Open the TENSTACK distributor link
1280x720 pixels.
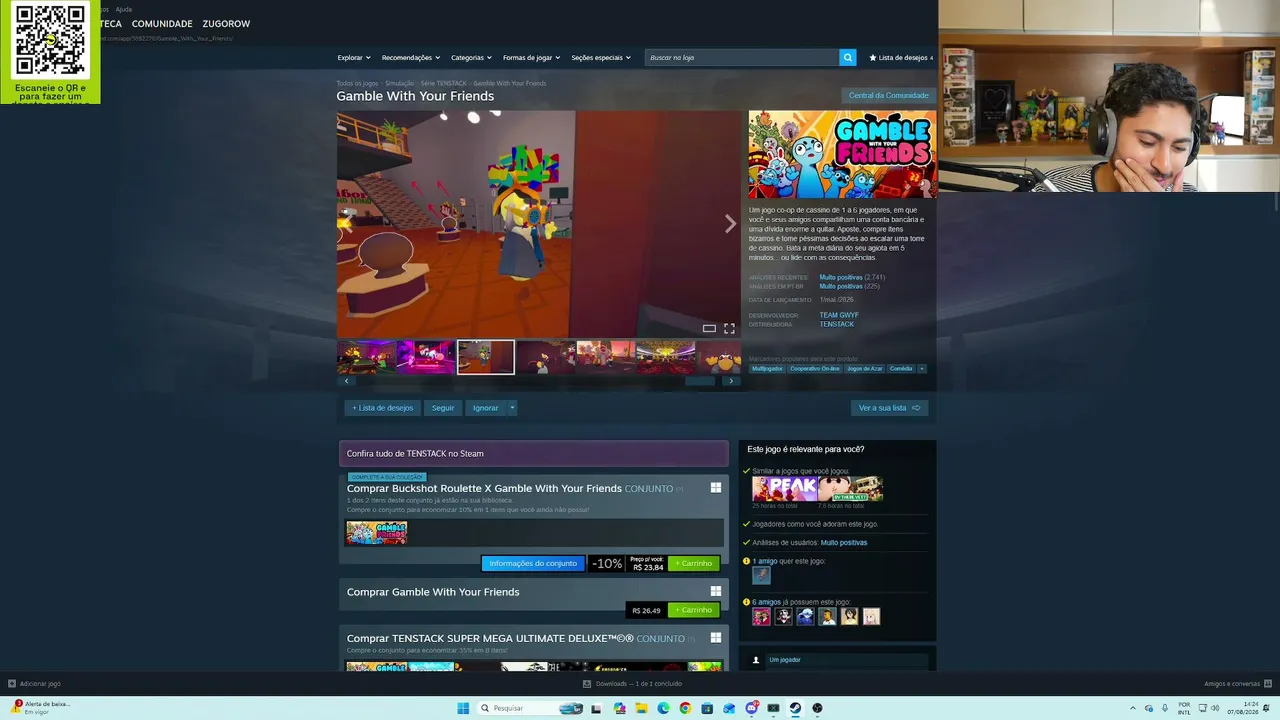837,324
